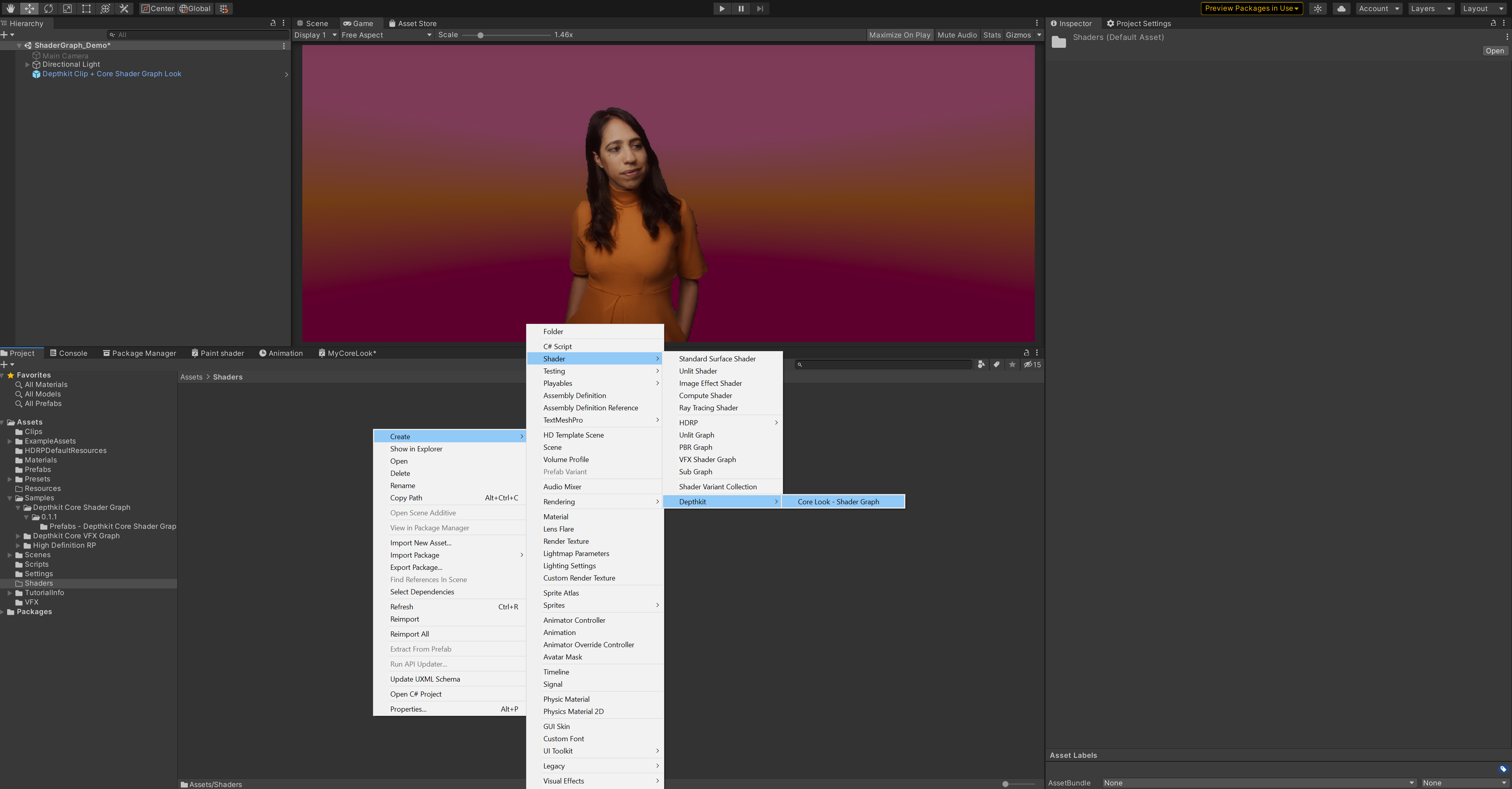
Task: Select the Hand tool in toolbar
Action: pyautogui.click(x=11, y=8)
